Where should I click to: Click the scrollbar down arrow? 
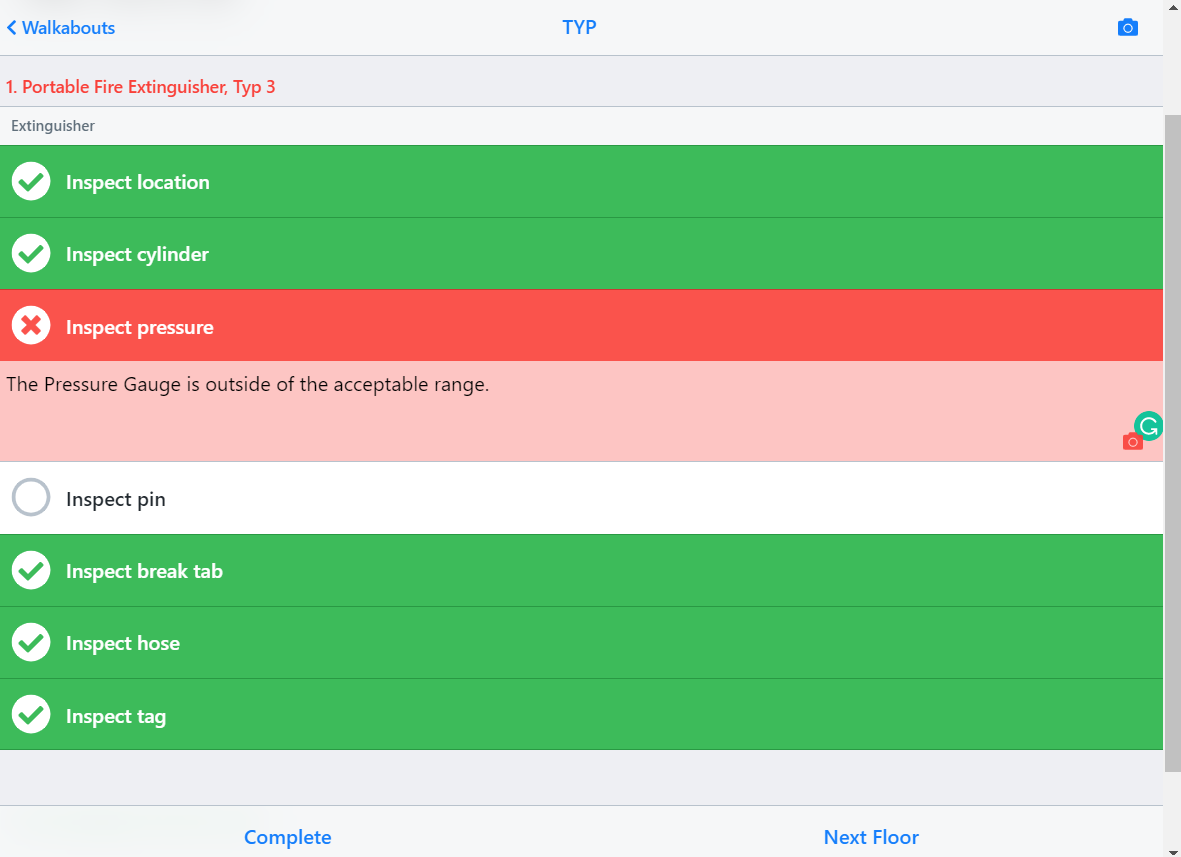click(x=1172, y=849)
